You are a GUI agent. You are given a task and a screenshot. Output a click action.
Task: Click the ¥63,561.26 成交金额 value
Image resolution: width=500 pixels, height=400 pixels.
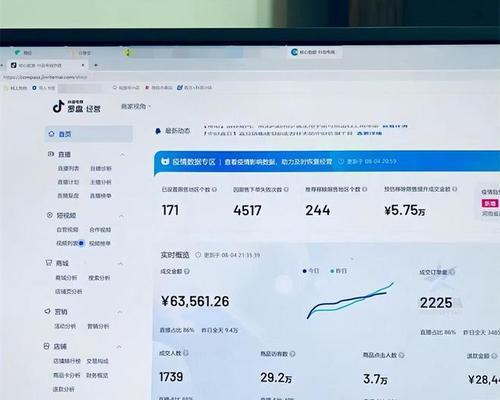[x=195, y=301]
